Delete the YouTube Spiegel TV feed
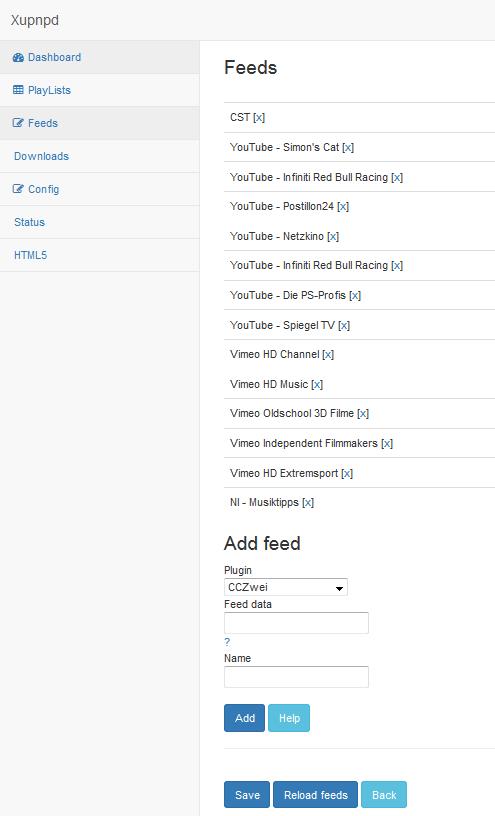The width and height of the screenshot is (495, 816). click(x=344, y=325)
